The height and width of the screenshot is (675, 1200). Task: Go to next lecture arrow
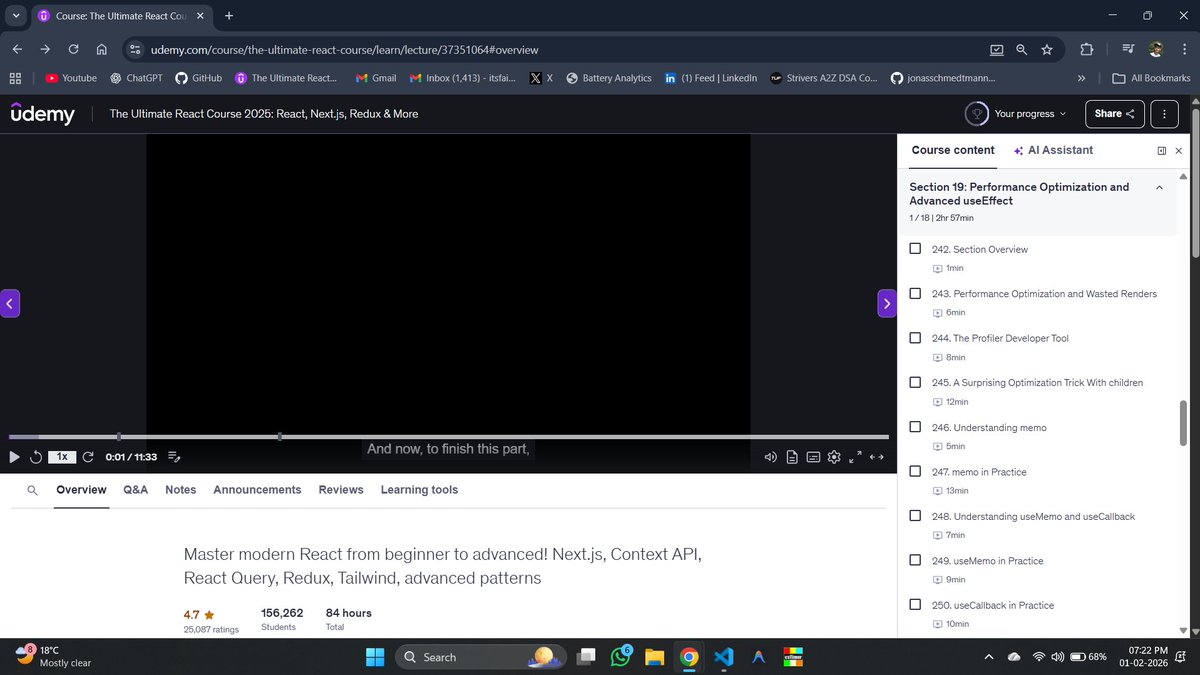(887, 304)
